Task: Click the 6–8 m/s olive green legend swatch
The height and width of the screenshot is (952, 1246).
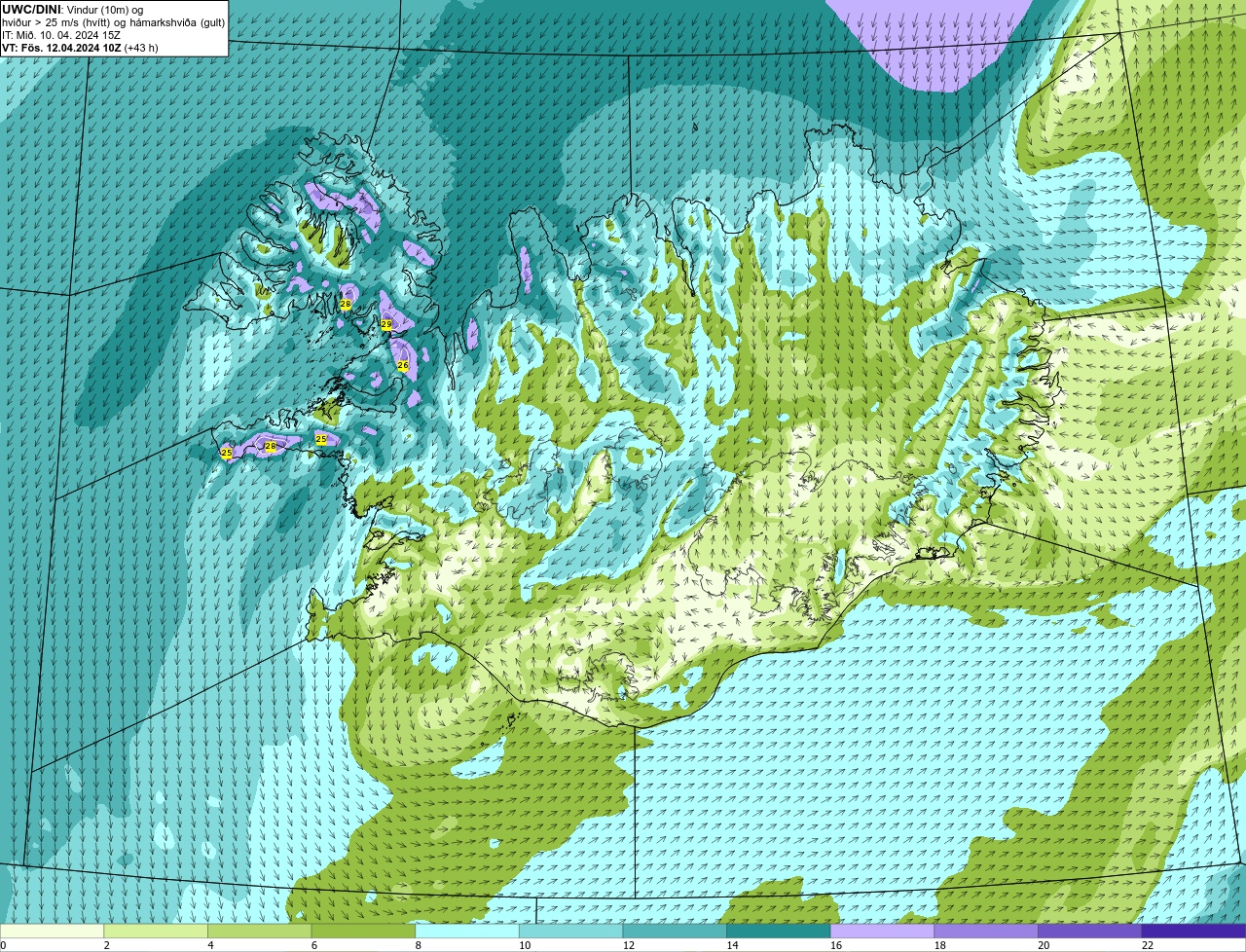Action: (x=363, y=931)
